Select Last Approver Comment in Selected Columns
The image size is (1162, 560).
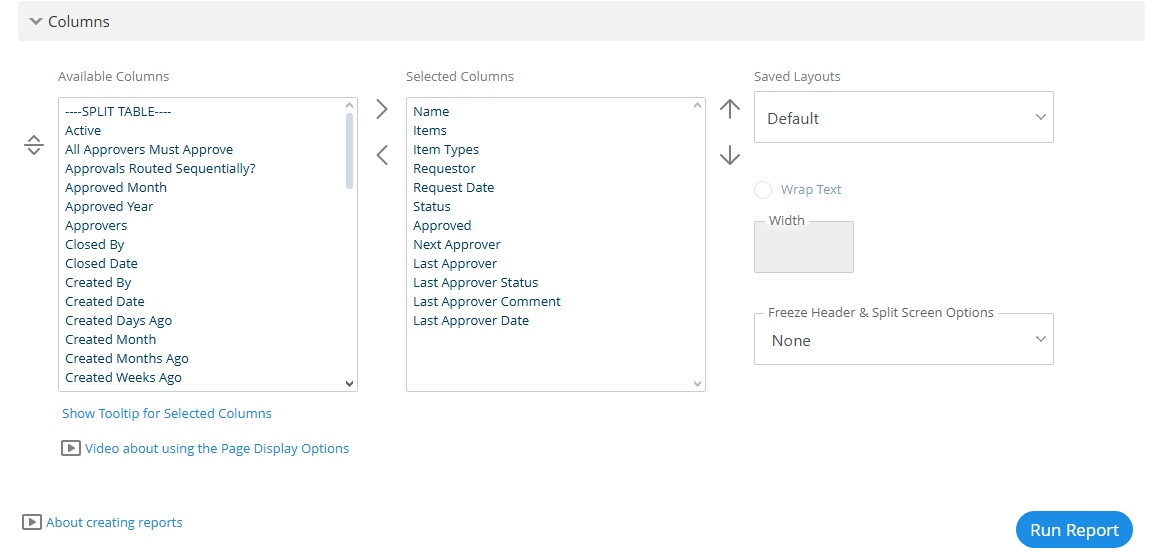coord(487,301)
